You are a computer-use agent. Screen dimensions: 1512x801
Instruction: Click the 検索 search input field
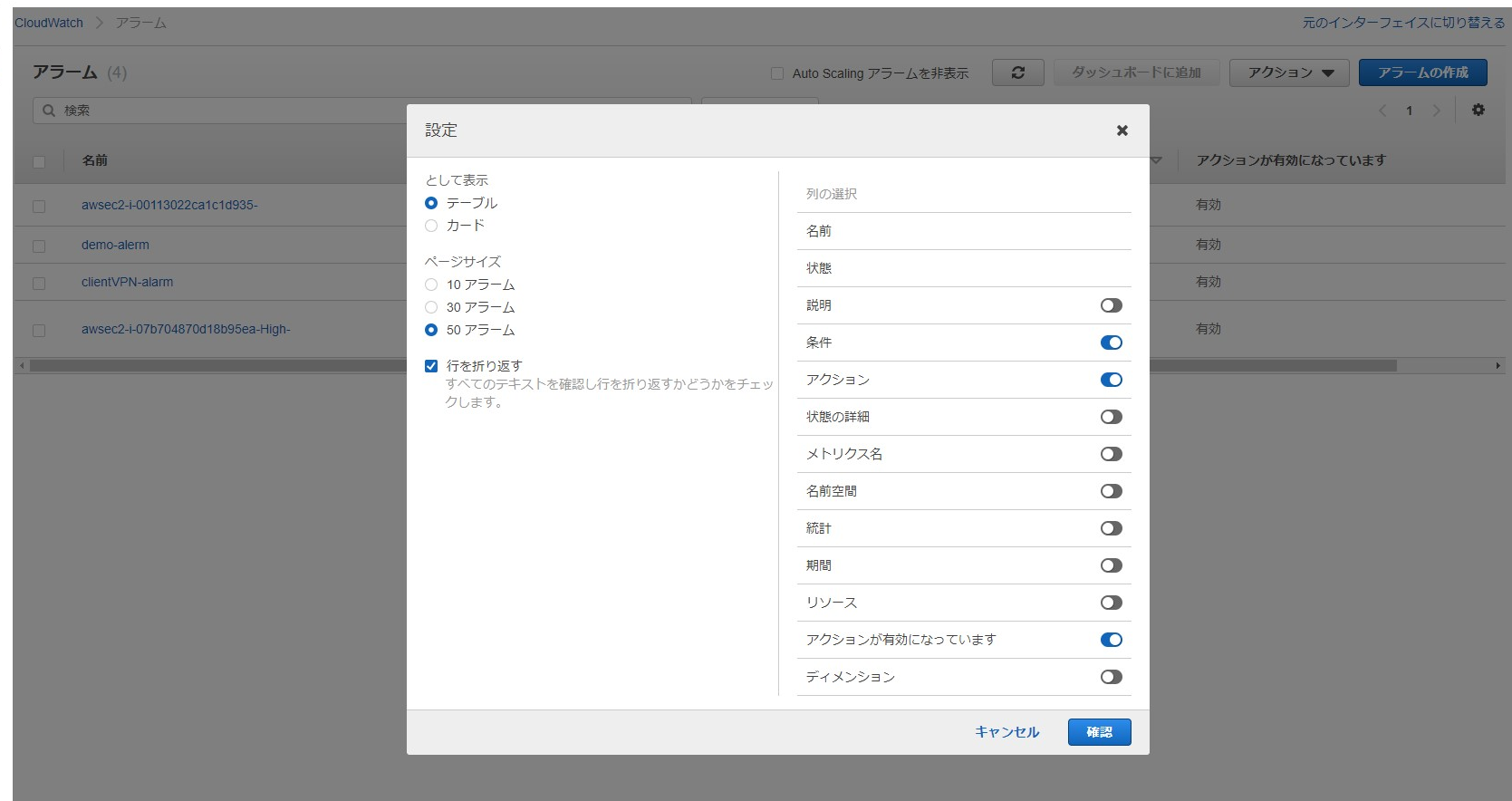pyautogui.click(x=362, y=111)
